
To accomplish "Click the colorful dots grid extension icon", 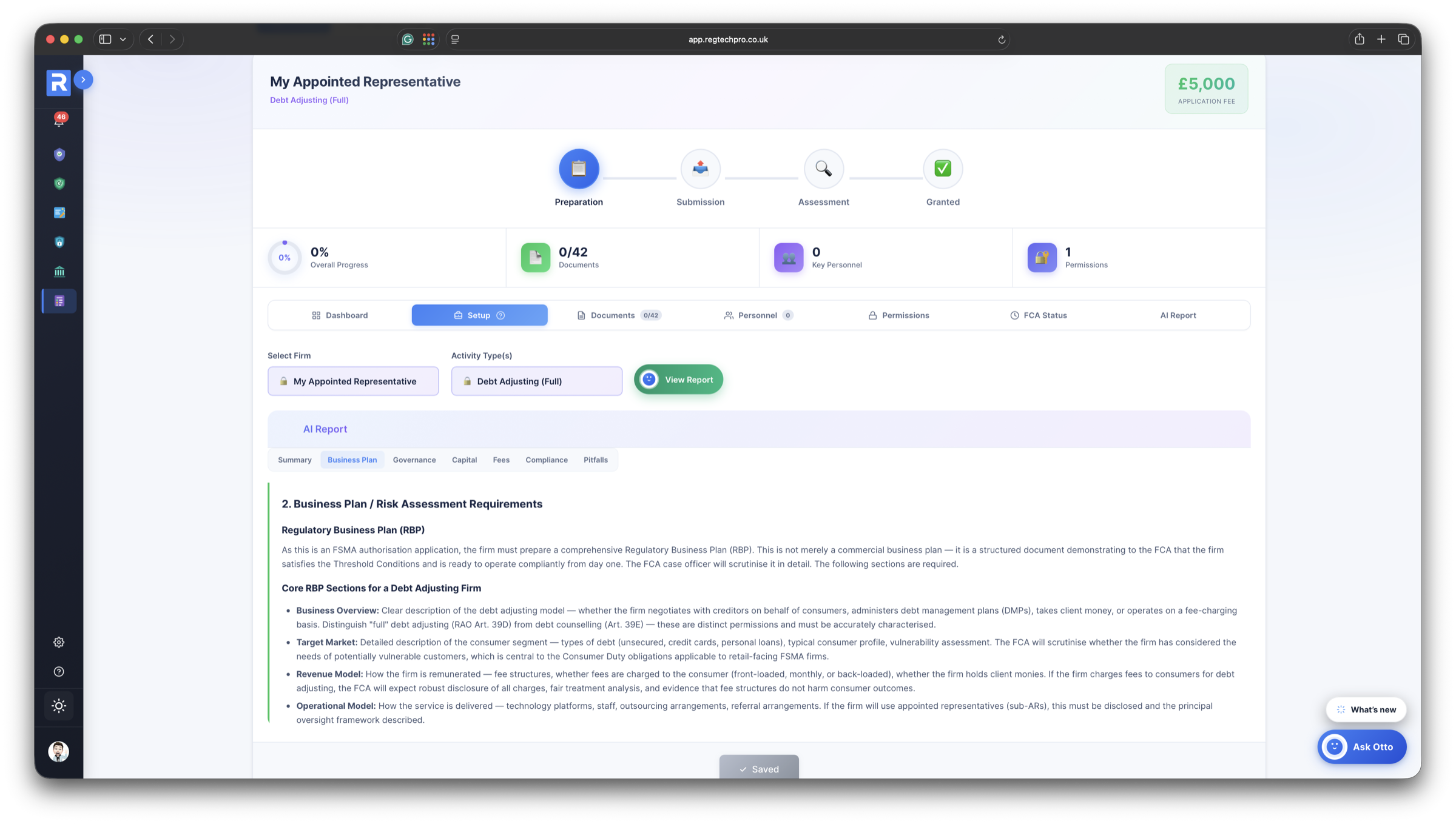I will tap(428, 39).
